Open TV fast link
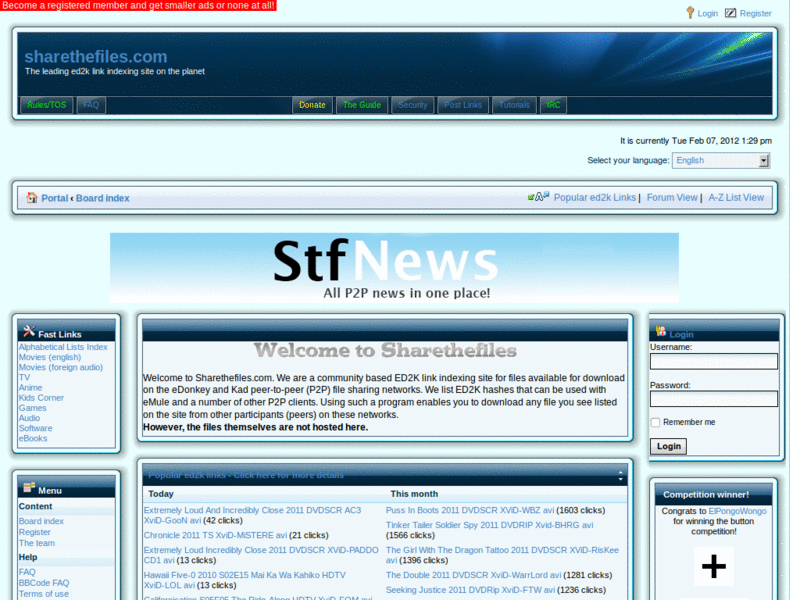The image size is (800, 600). [24, 378]
